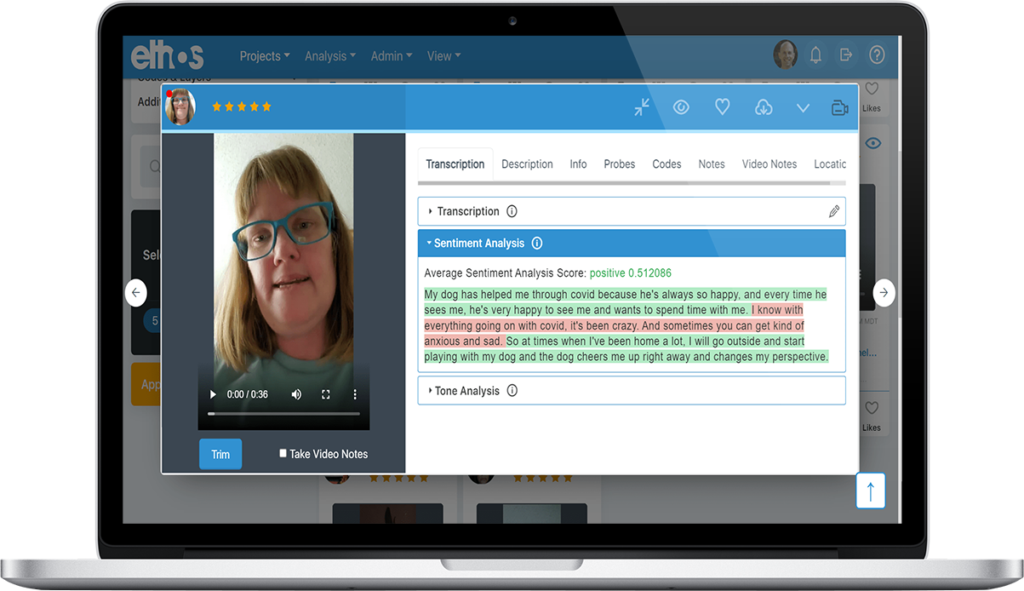Viewport: 1024px width, 591px height.
Task: Collapse the Sentiment Analysis section
Action: click(632, 243)
